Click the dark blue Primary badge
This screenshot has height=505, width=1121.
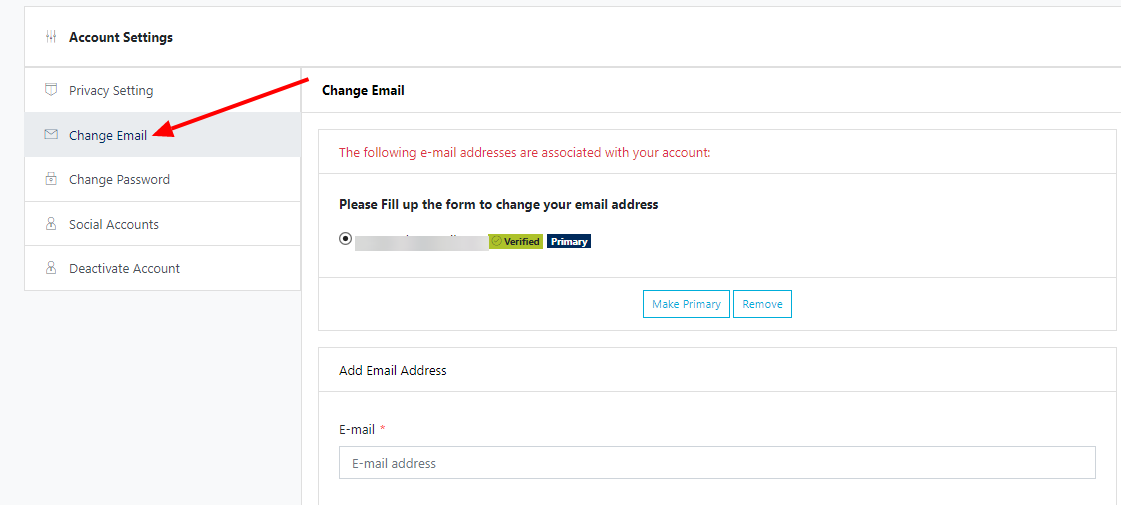pos(569,241)
